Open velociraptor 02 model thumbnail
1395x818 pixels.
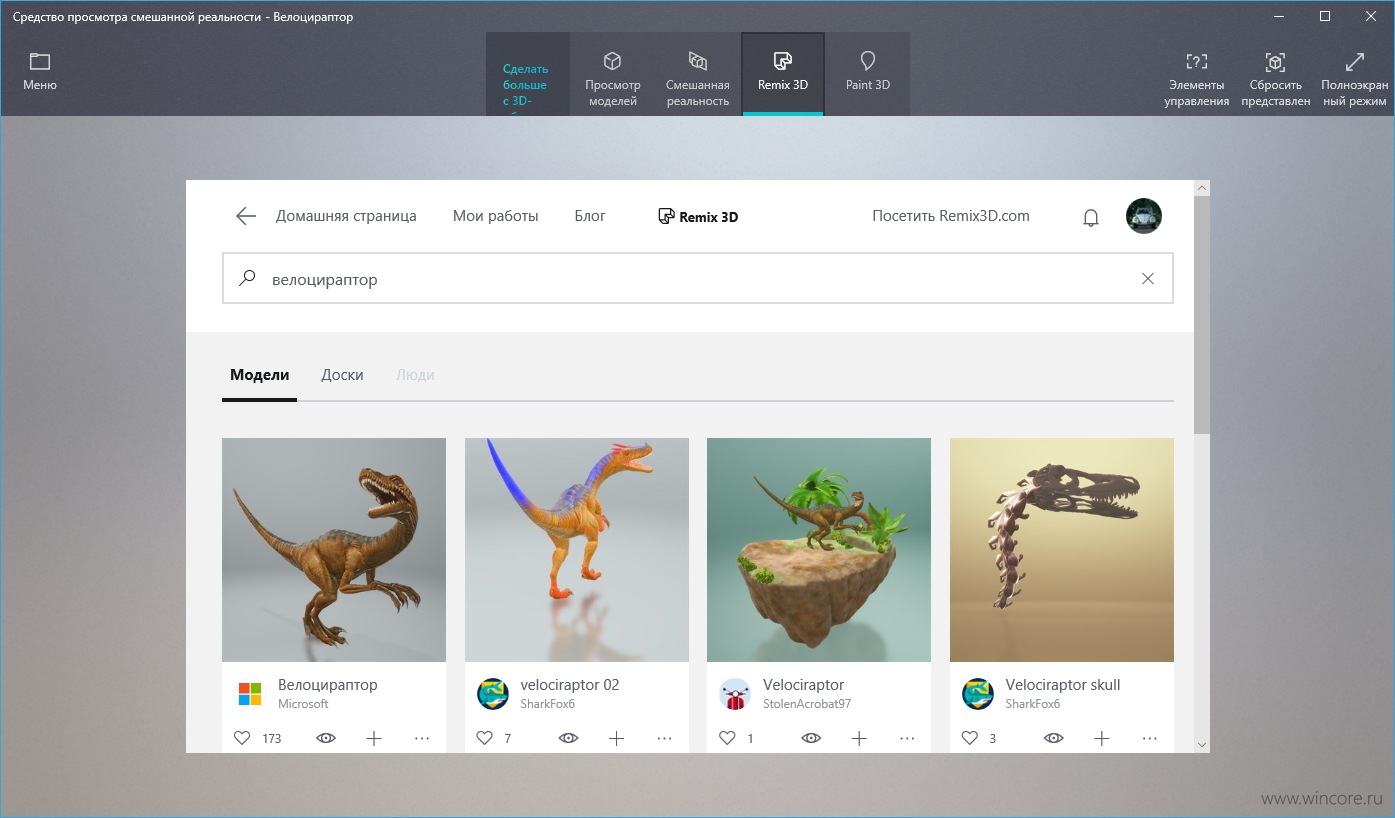[576, 550]
